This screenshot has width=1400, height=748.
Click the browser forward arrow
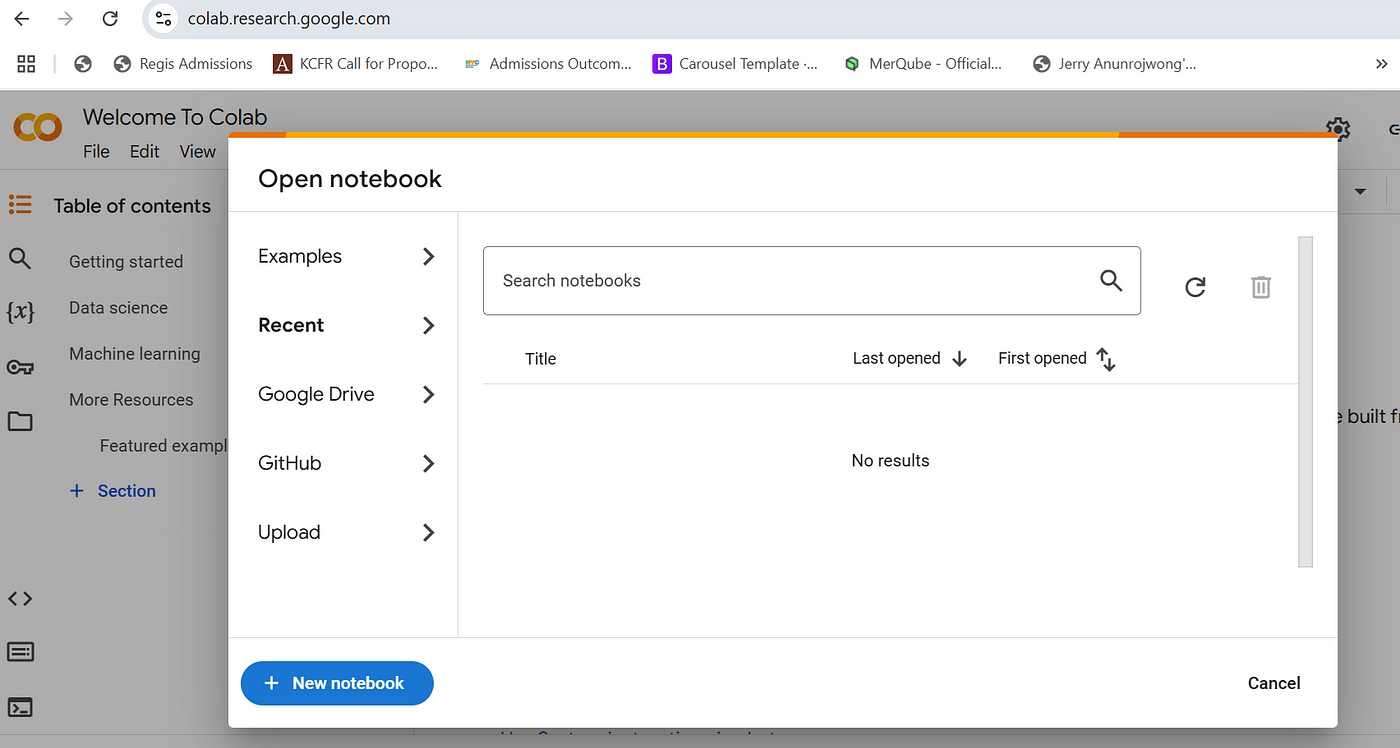(x=66, y=19)
